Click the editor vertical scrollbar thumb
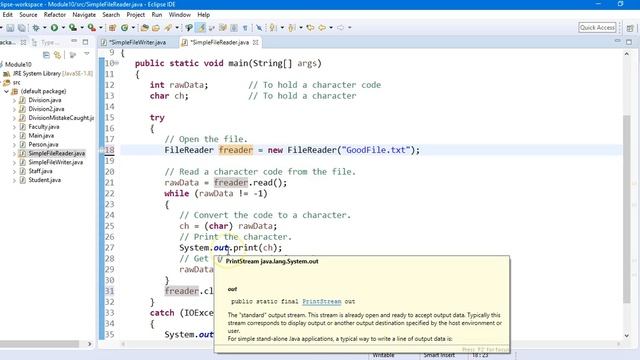Image resolution: width=640 pixels, height=360 pixels. [627, 209]
